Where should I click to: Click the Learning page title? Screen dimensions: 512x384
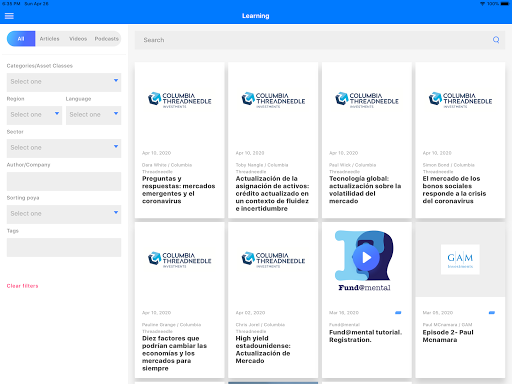[256, 16]
